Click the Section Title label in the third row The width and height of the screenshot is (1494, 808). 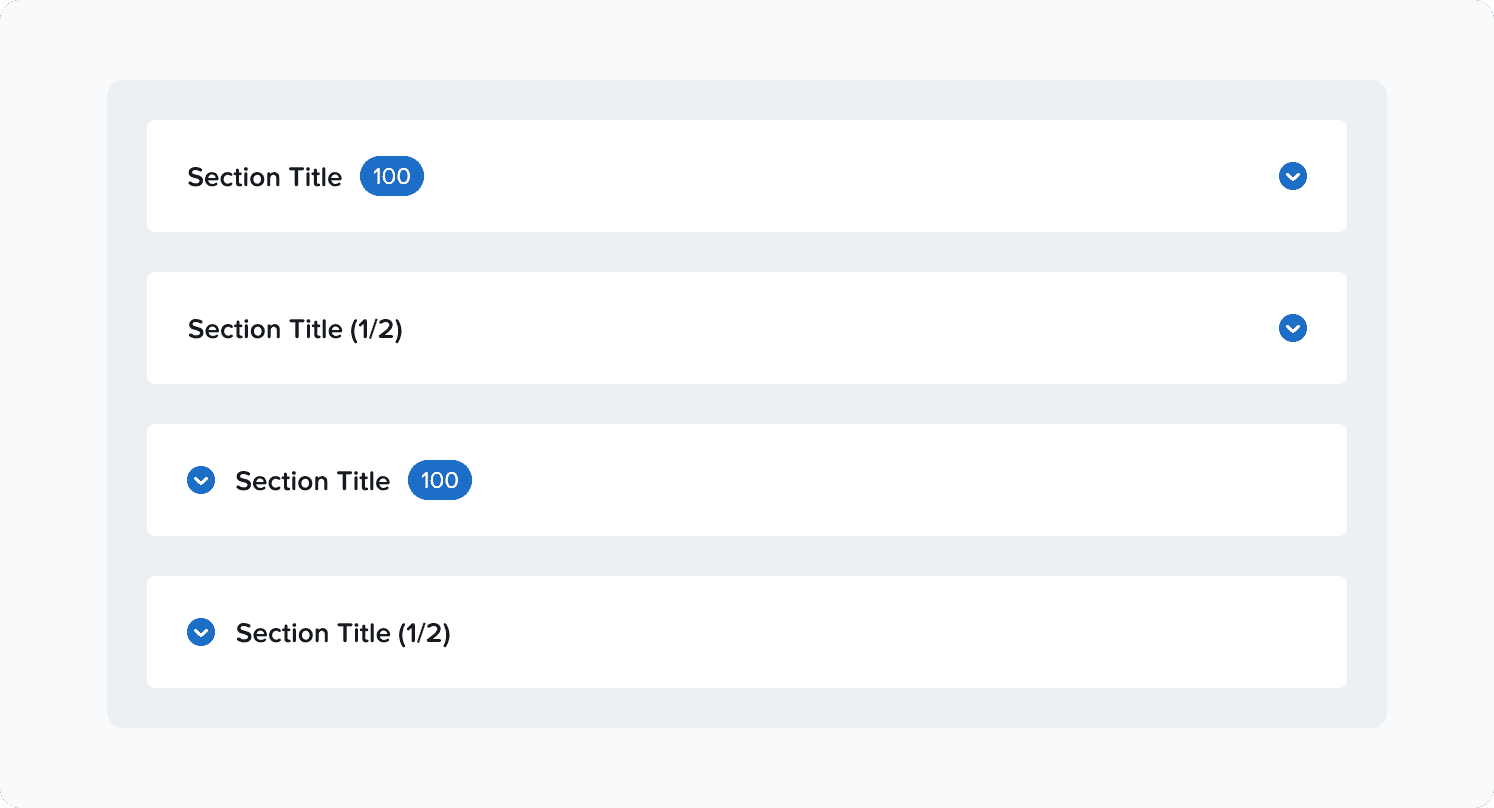coord(312,480)
